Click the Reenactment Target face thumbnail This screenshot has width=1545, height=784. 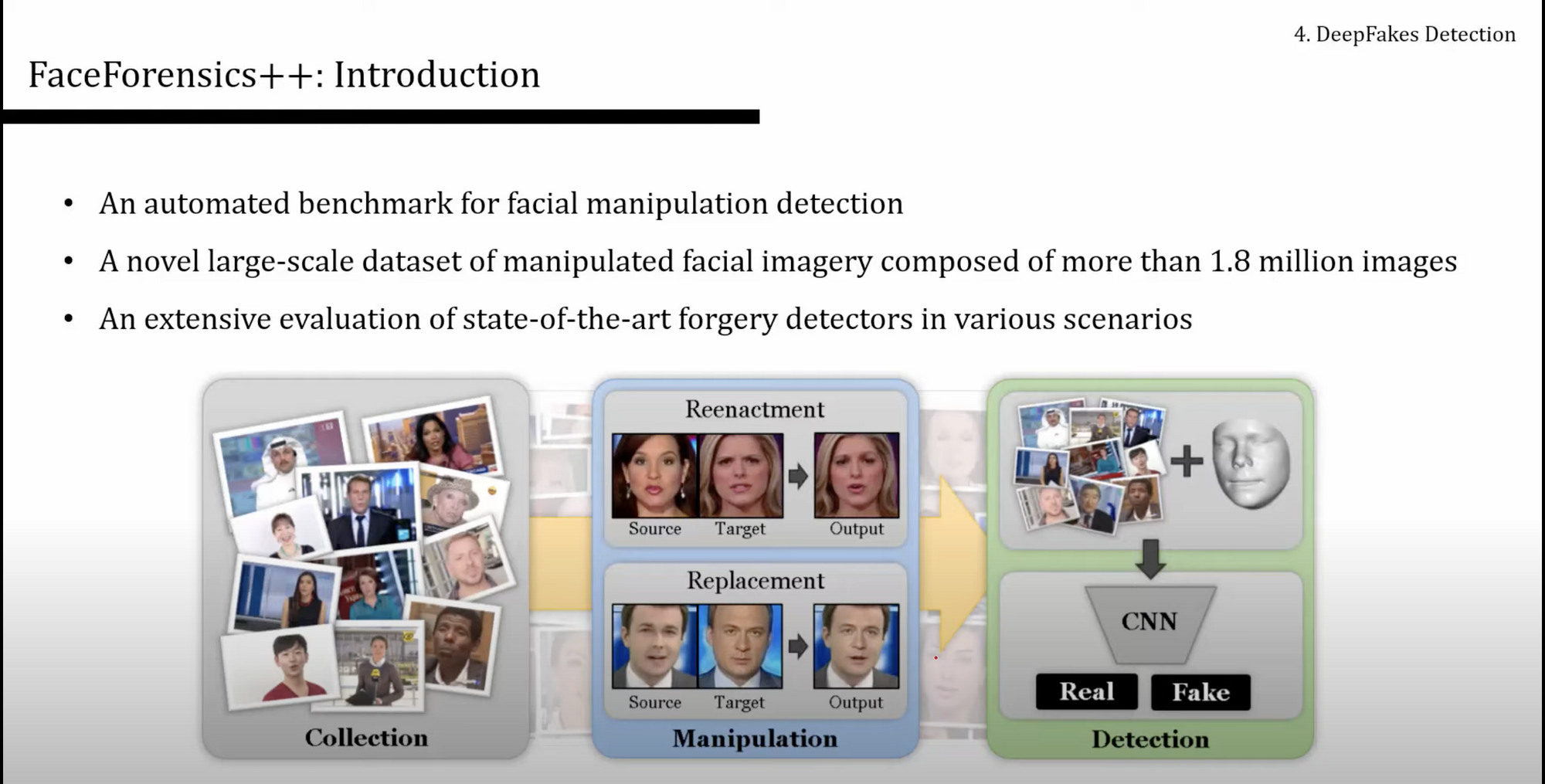click(x=741, y=475)
